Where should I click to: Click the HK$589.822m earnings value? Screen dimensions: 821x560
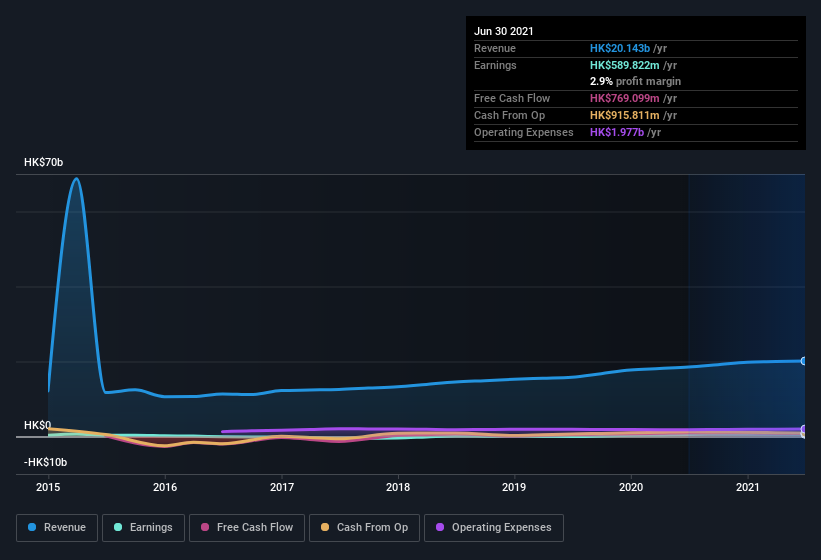tap(625, 65)
